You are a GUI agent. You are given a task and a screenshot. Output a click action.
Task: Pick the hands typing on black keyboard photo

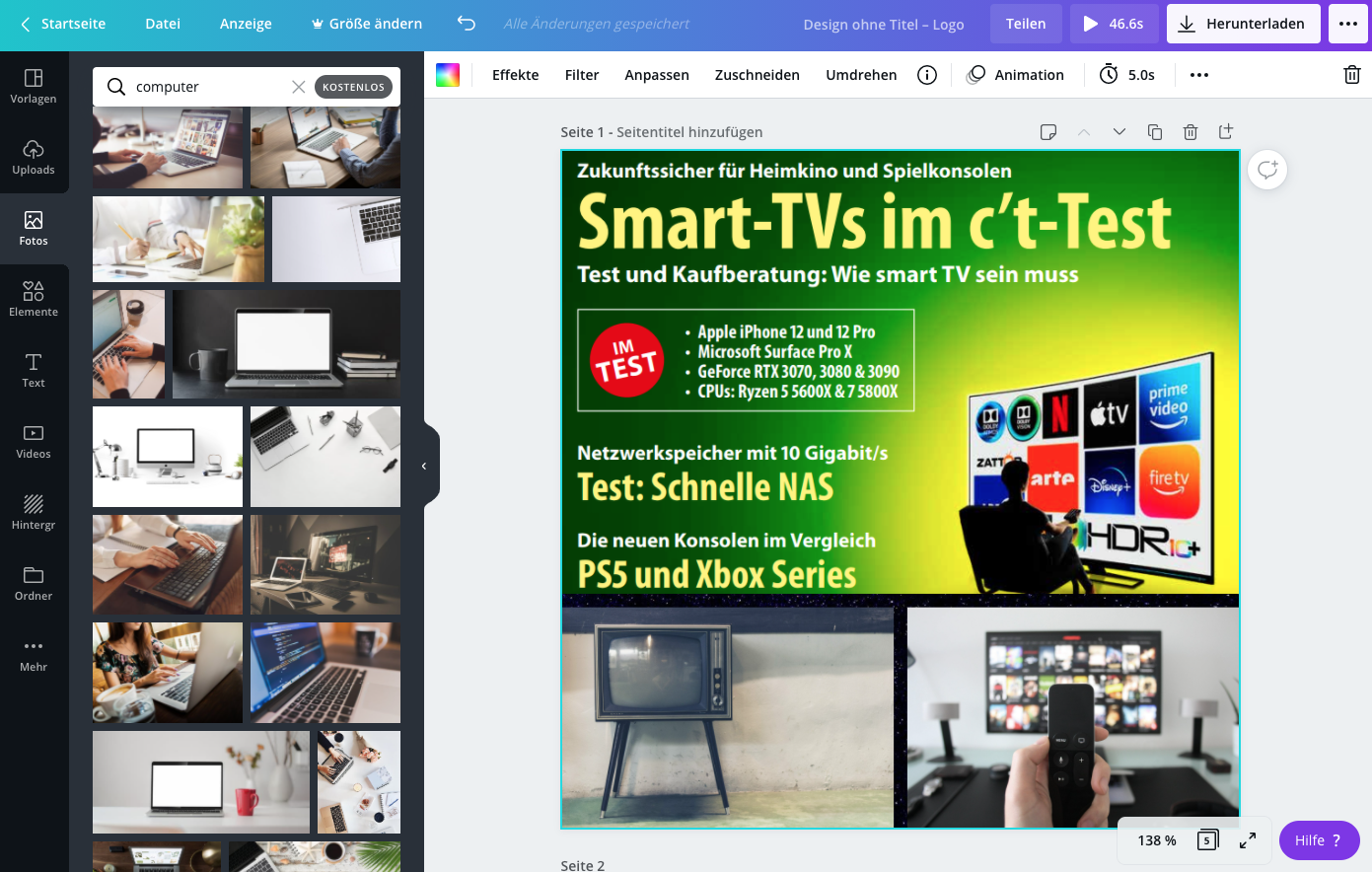pos(168,564)
